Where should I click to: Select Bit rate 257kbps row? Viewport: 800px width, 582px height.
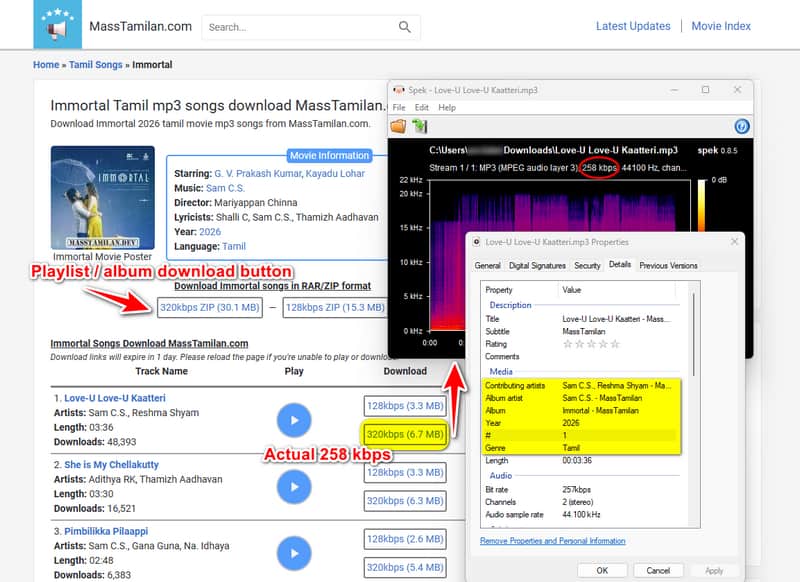pos(580,490)
